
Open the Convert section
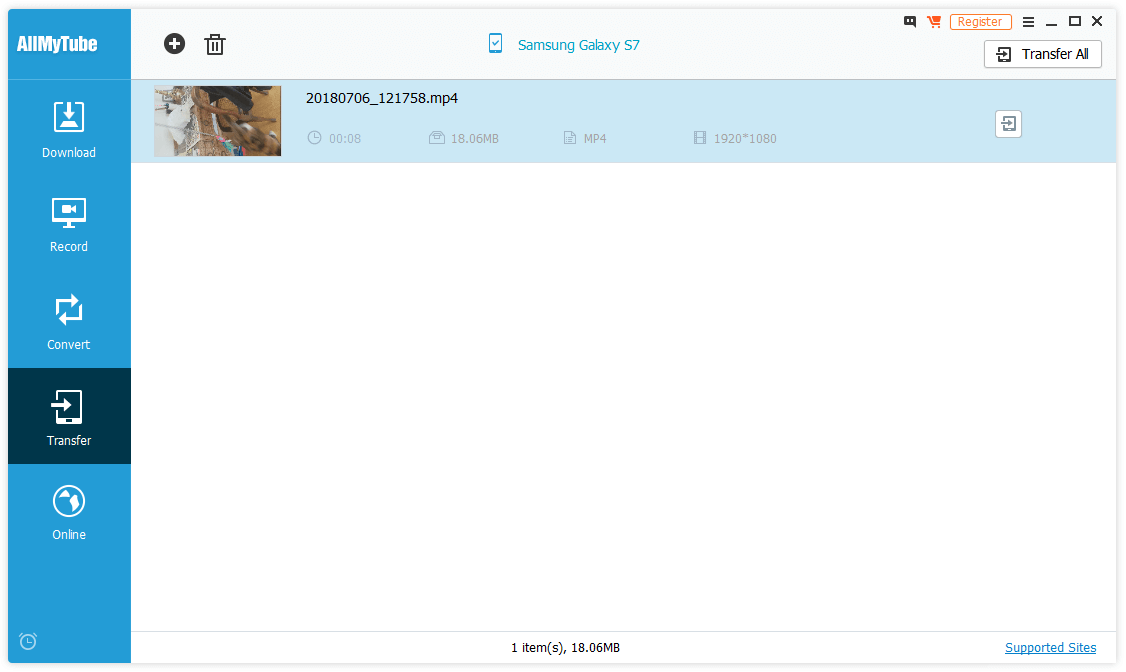[x=69, y=322]
